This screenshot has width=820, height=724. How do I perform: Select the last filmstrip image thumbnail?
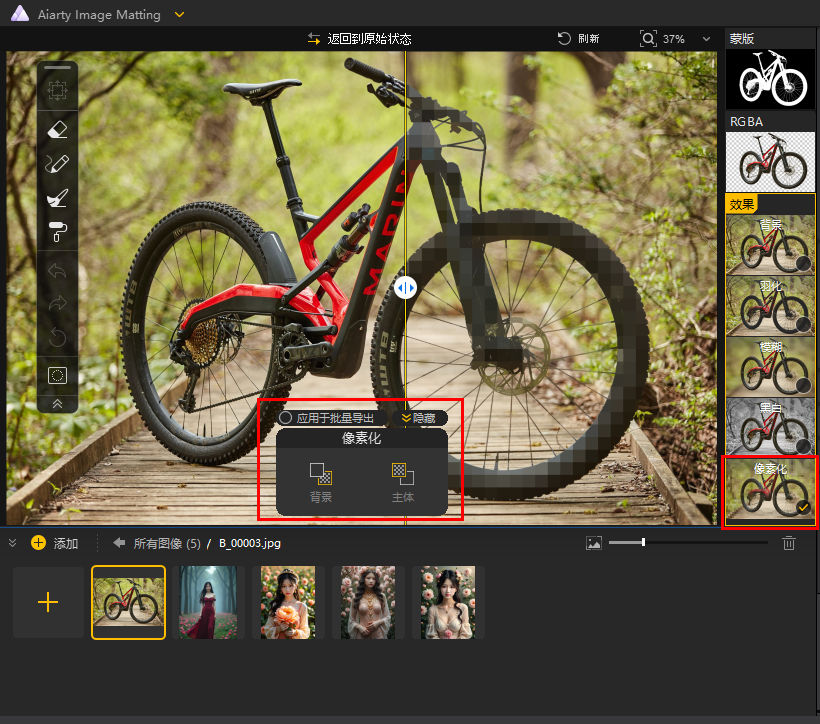point(448,602)
